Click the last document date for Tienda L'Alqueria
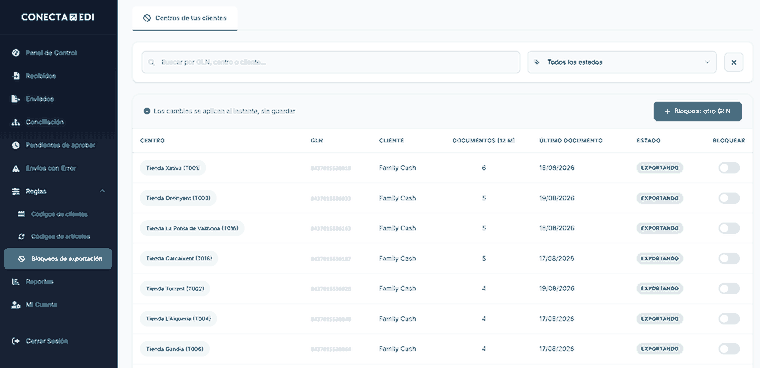Viewport: 760px width, 368px height. click(557, 319)
